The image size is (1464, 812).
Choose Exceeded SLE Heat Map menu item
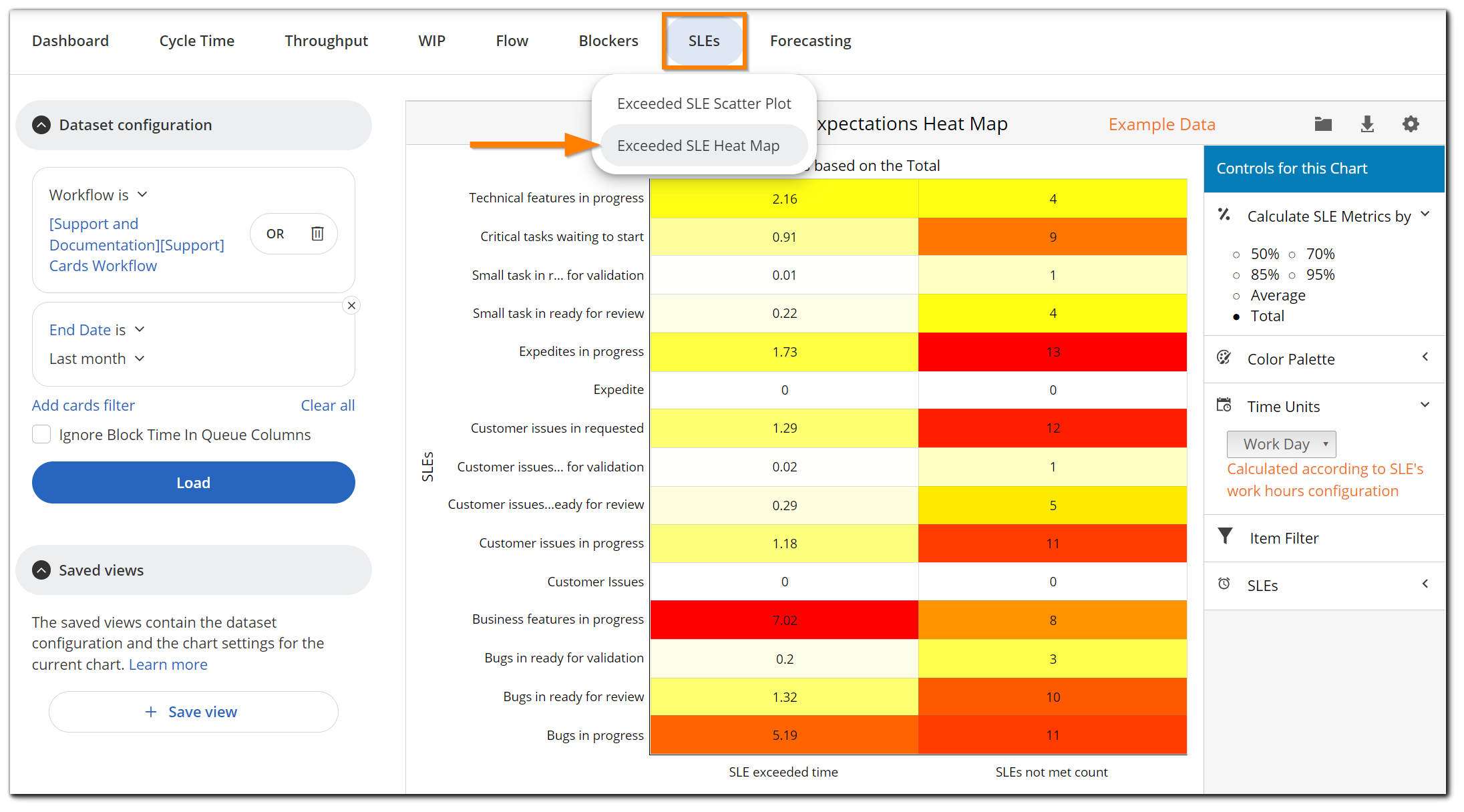(704, 146)
